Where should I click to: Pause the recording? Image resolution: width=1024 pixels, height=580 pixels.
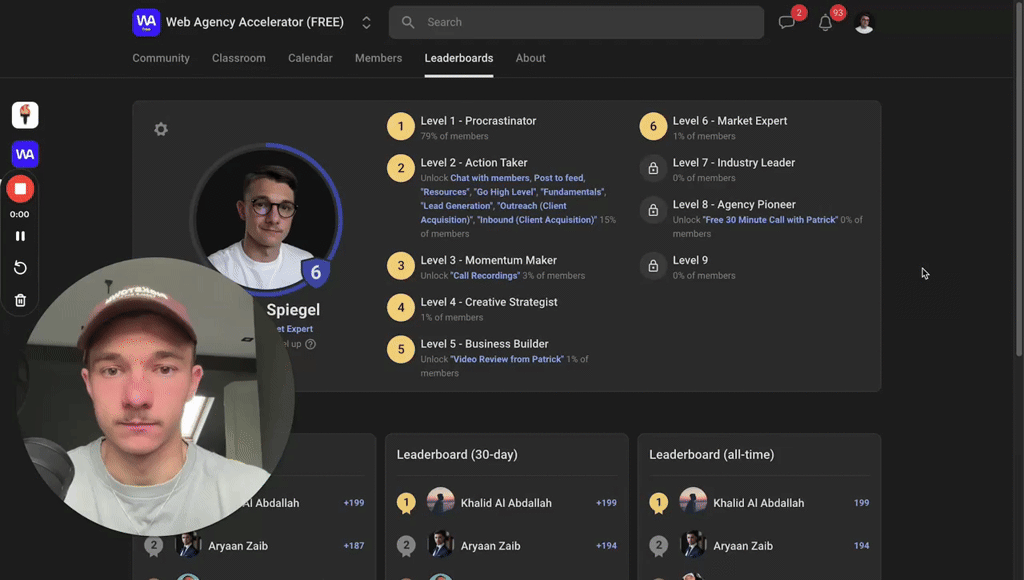pos(20,236)
